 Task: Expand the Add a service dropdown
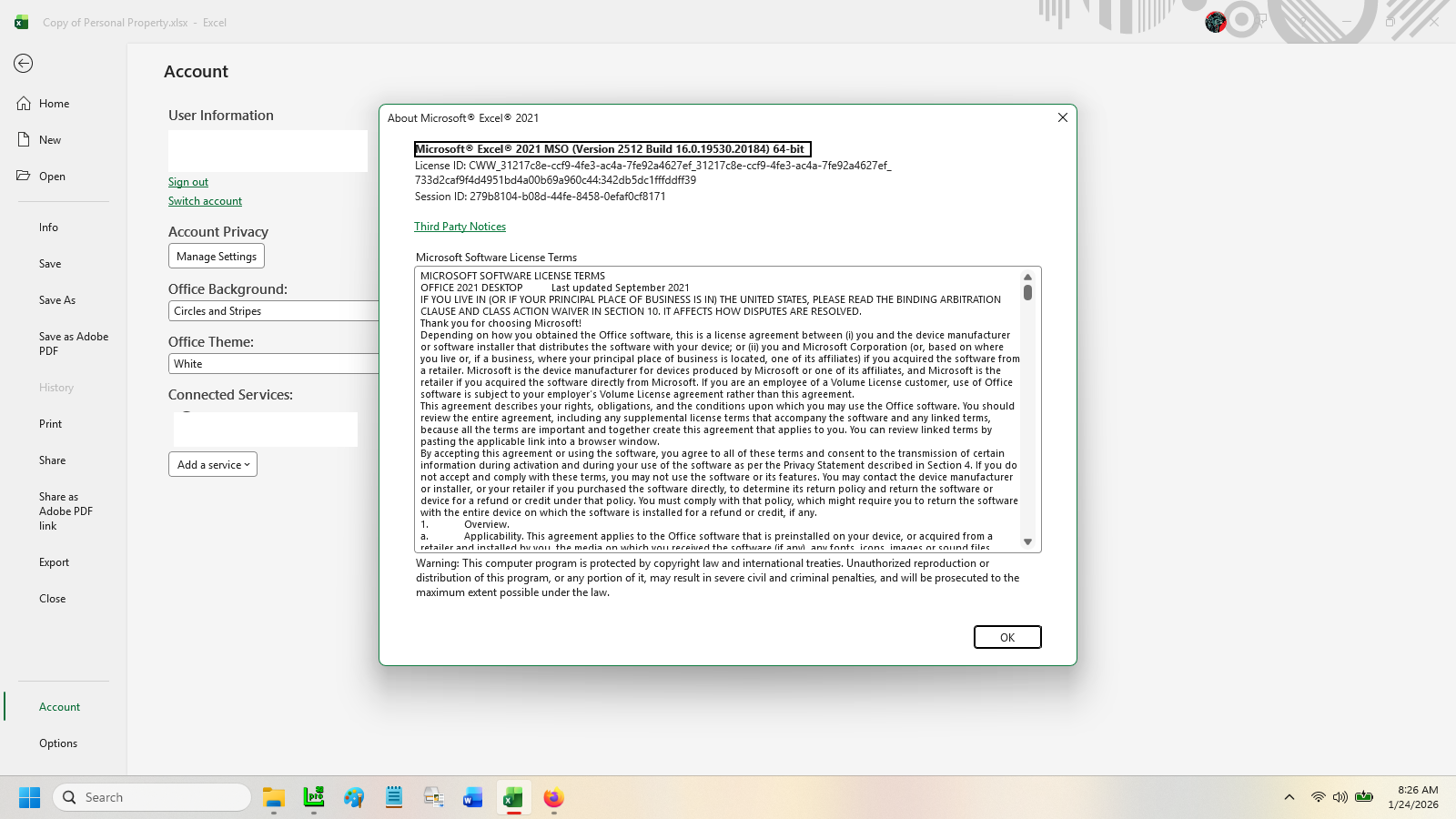(x=213, y=465)
